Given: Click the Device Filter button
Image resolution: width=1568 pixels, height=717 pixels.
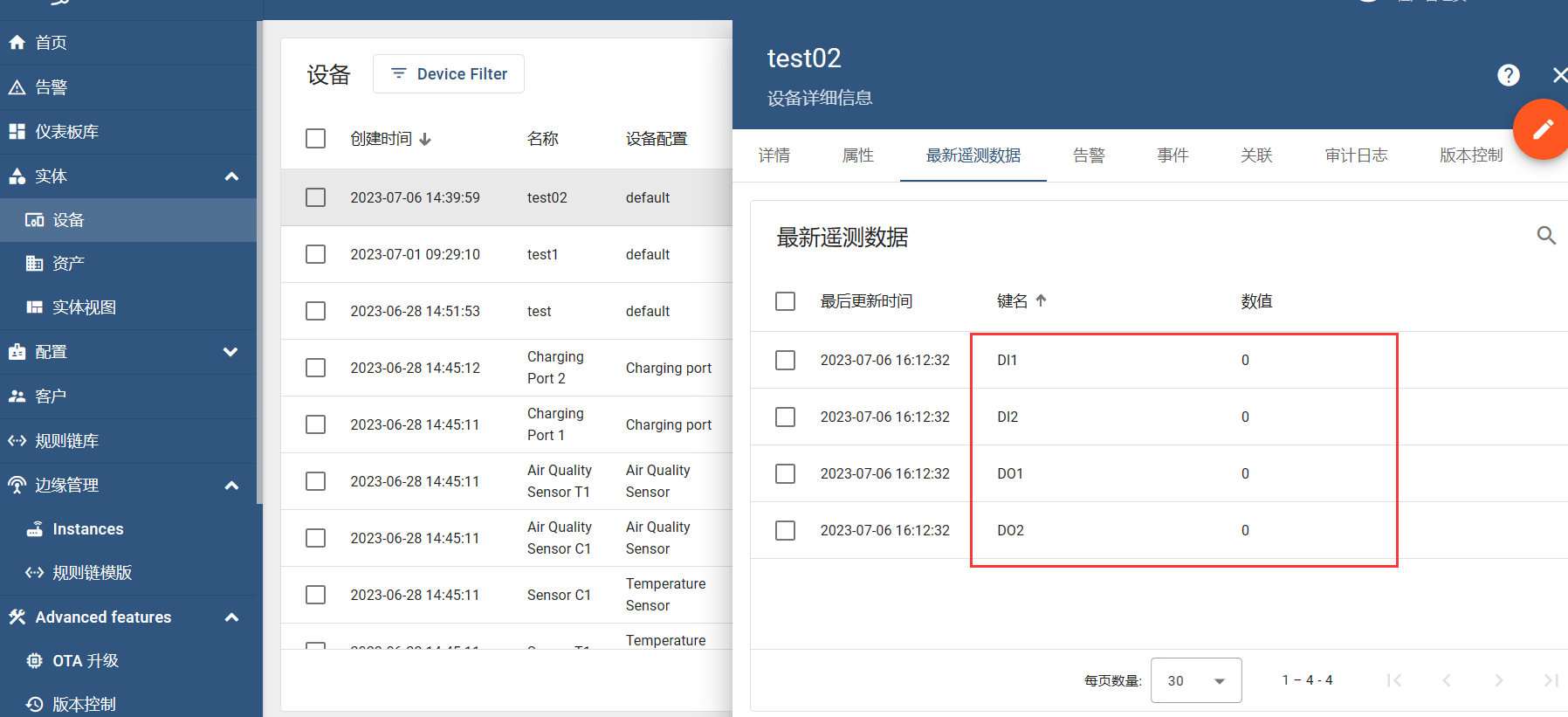Looking at the screenshot, I should click(449, 74).
